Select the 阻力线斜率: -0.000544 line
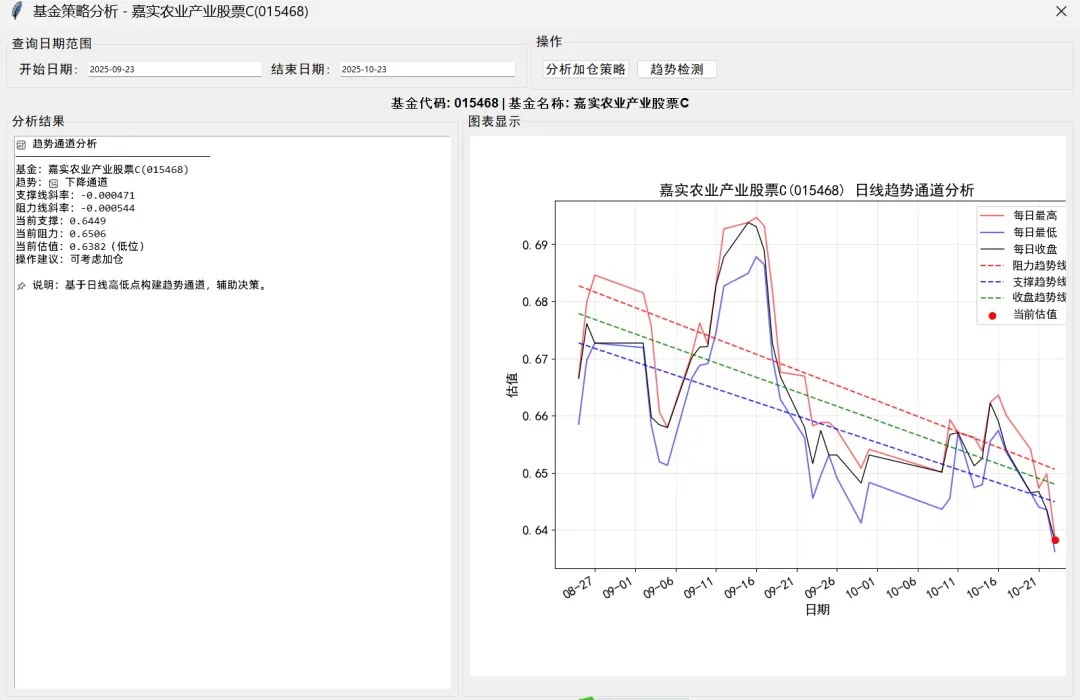 pyautogui.click(x=75, y=208)
